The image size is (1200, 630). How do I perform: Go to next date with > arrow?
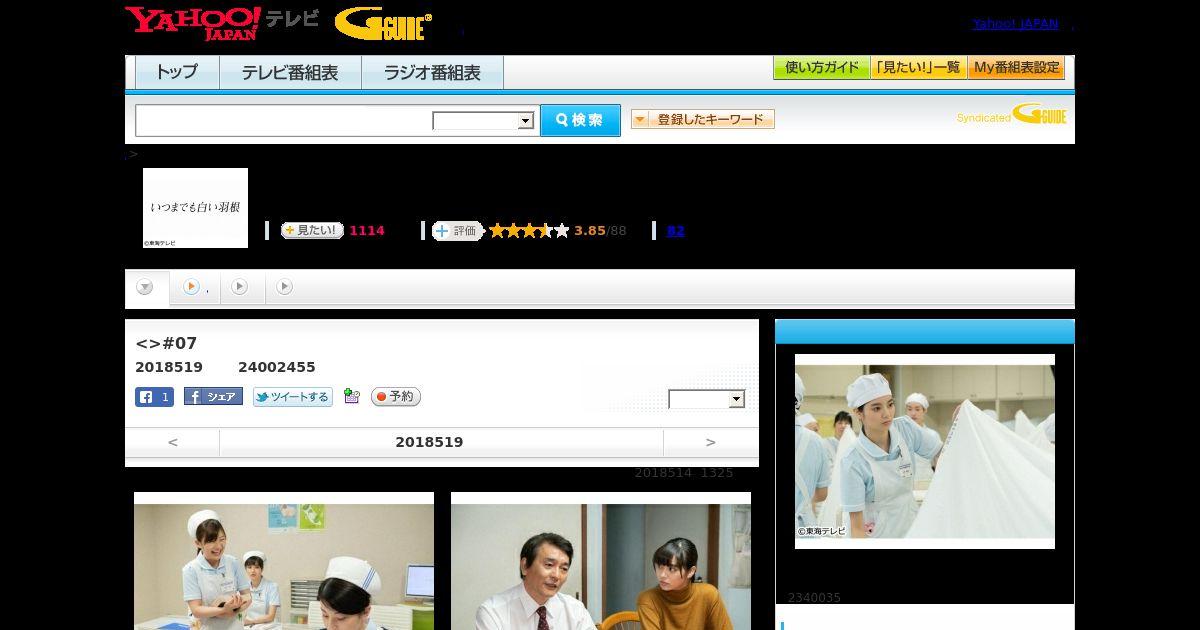(711, 442)
